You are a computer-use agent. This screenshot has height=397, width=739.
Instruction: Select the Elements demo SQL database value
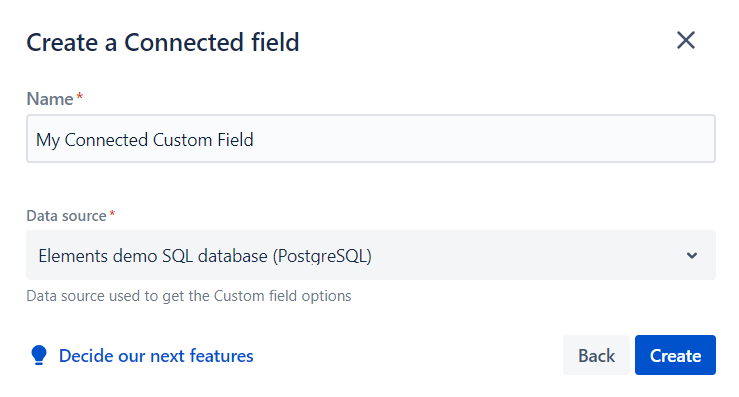(x=205, y=256)
